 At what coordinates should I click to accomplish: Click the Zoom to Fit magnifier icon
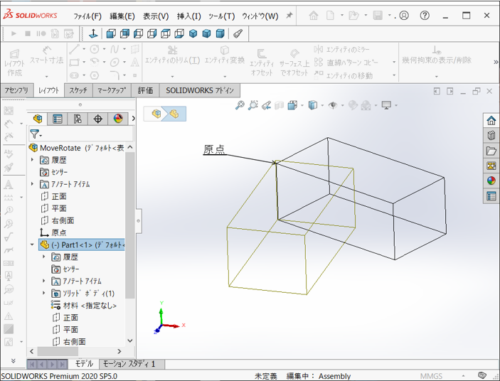pyautogui.click(x=239, y=105)
